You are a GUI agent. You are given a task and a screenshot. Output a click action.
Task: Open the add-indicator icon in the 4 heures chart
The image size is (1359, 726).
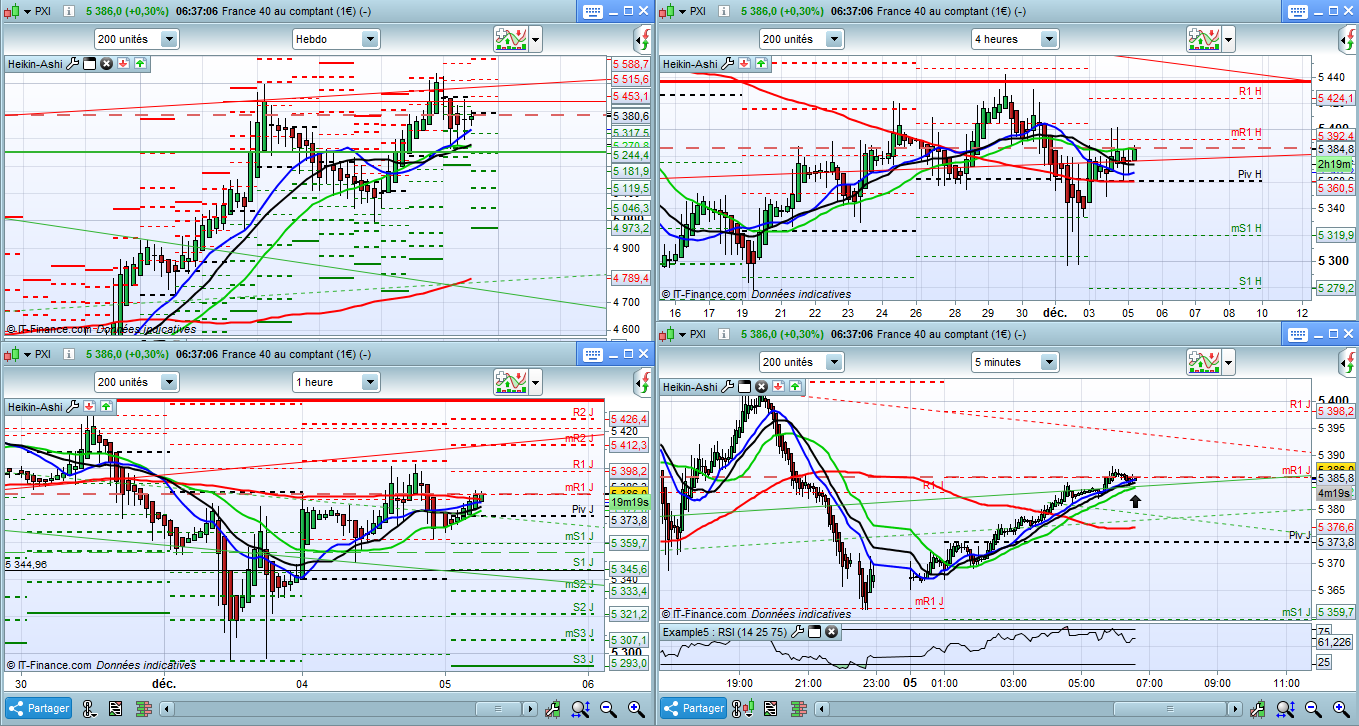click(1204, 39)
